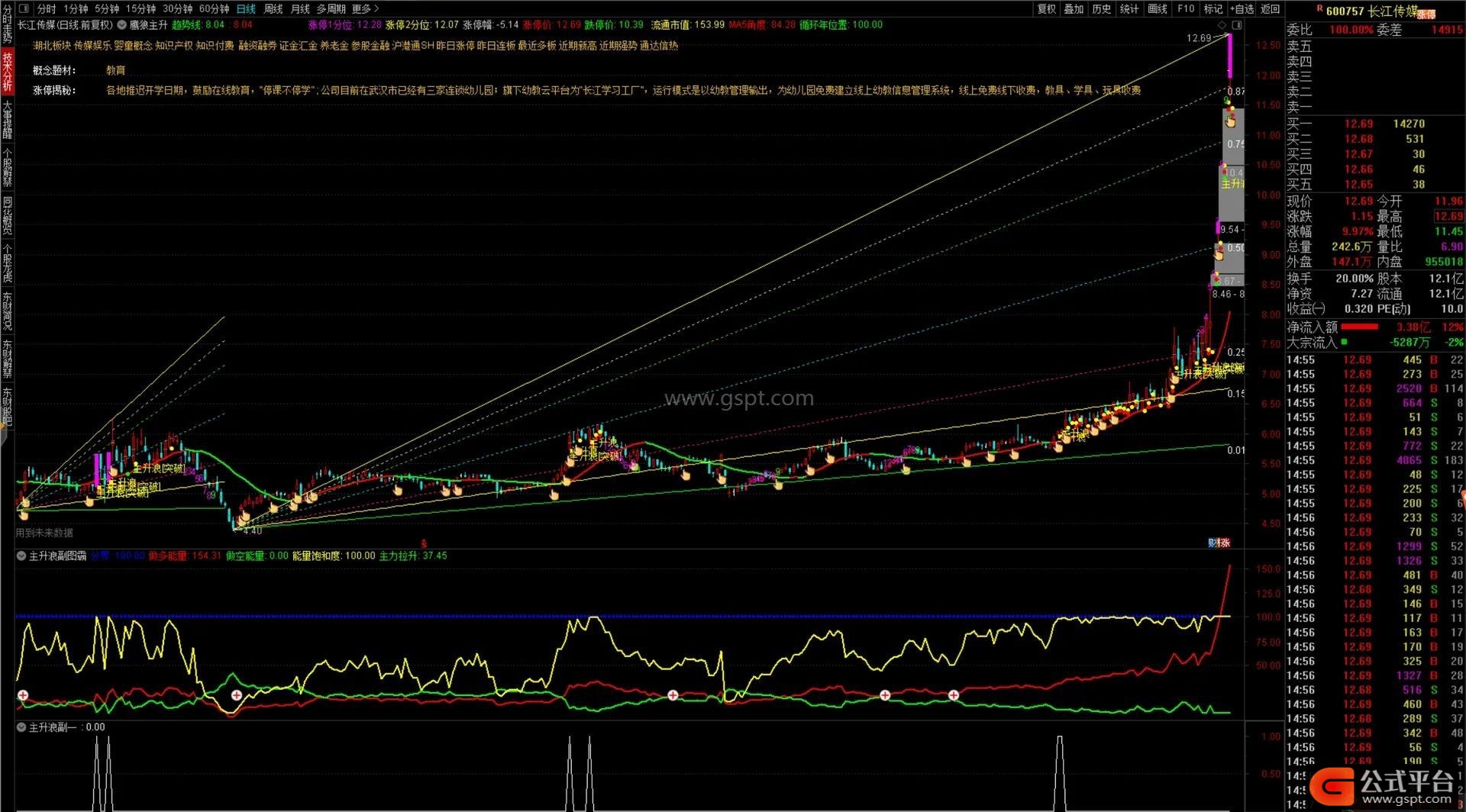Switch to 1分钟 period
The image size is (1466, 812).
click(76, 8)
